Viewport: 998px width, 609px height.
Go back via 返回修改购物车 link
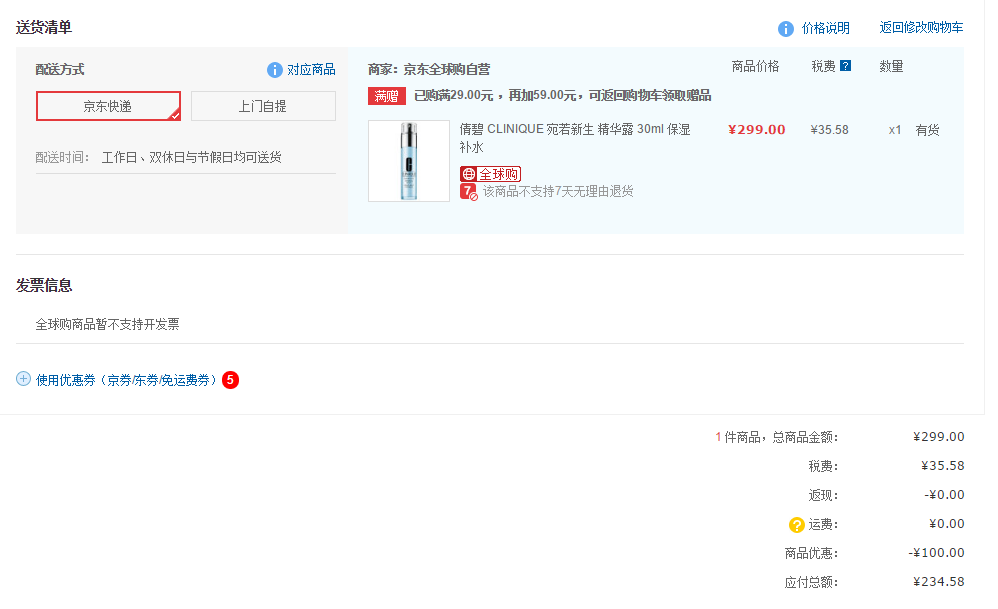tap(921, 27)
